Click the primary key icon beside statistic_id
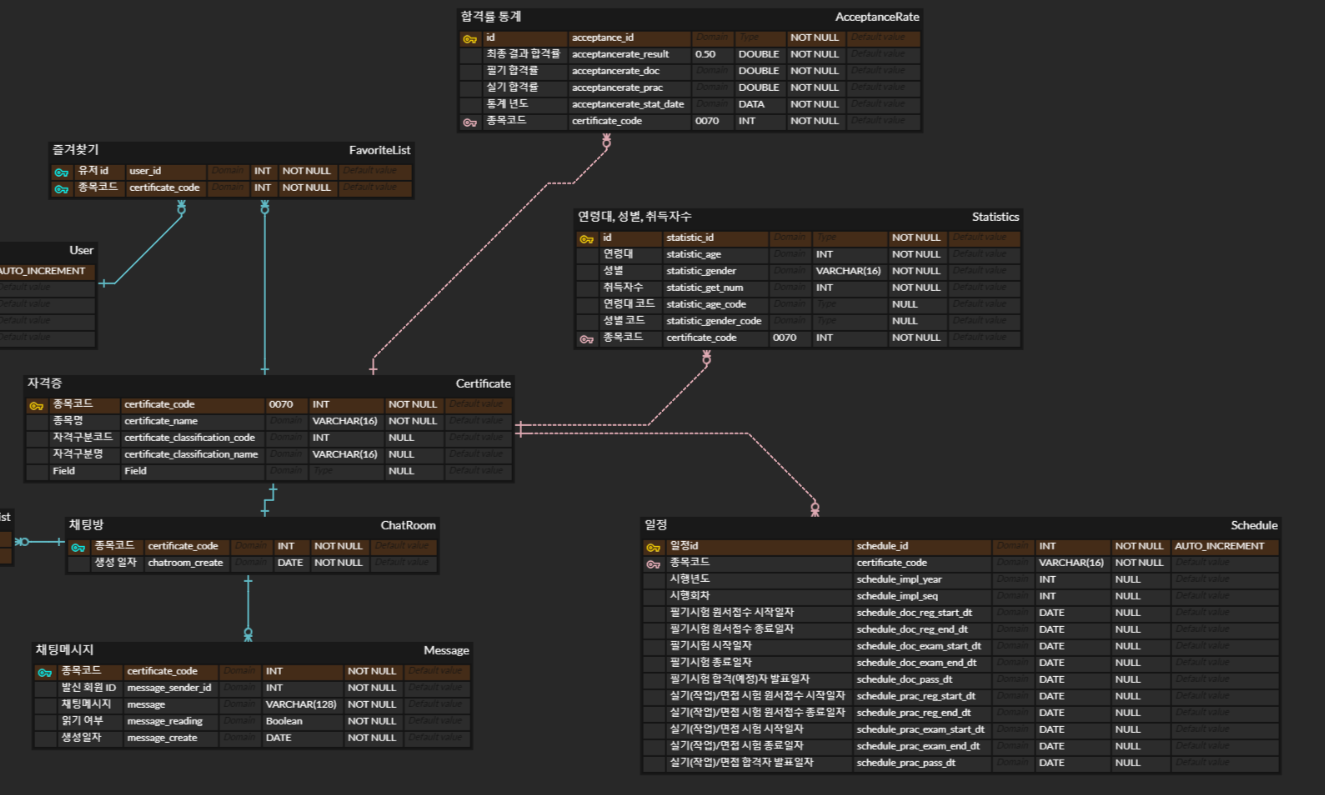The height and width of the screenshot is (795, 1325). (x=587, y=239)
